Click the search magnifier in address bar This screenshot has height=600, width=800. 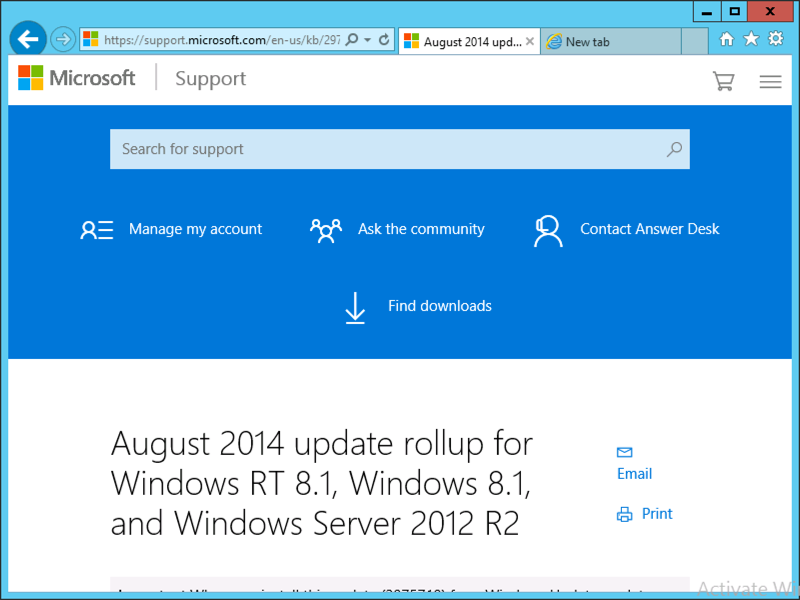[x=352, y=39]
